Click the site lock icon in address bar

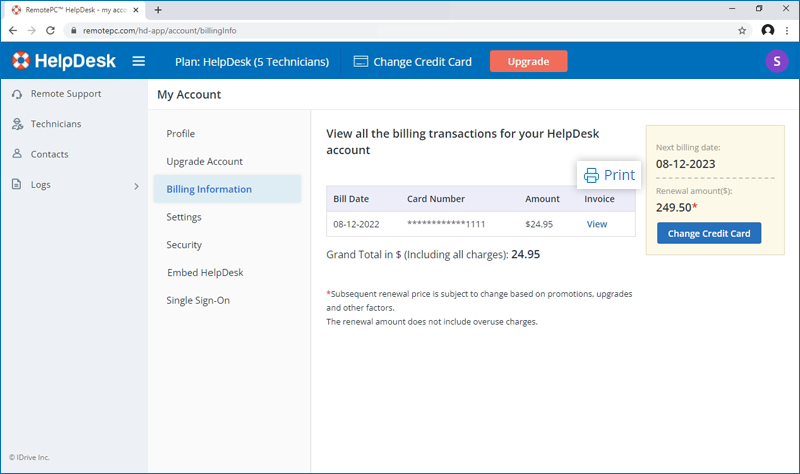pyautogui.click(x=73, y=31)
